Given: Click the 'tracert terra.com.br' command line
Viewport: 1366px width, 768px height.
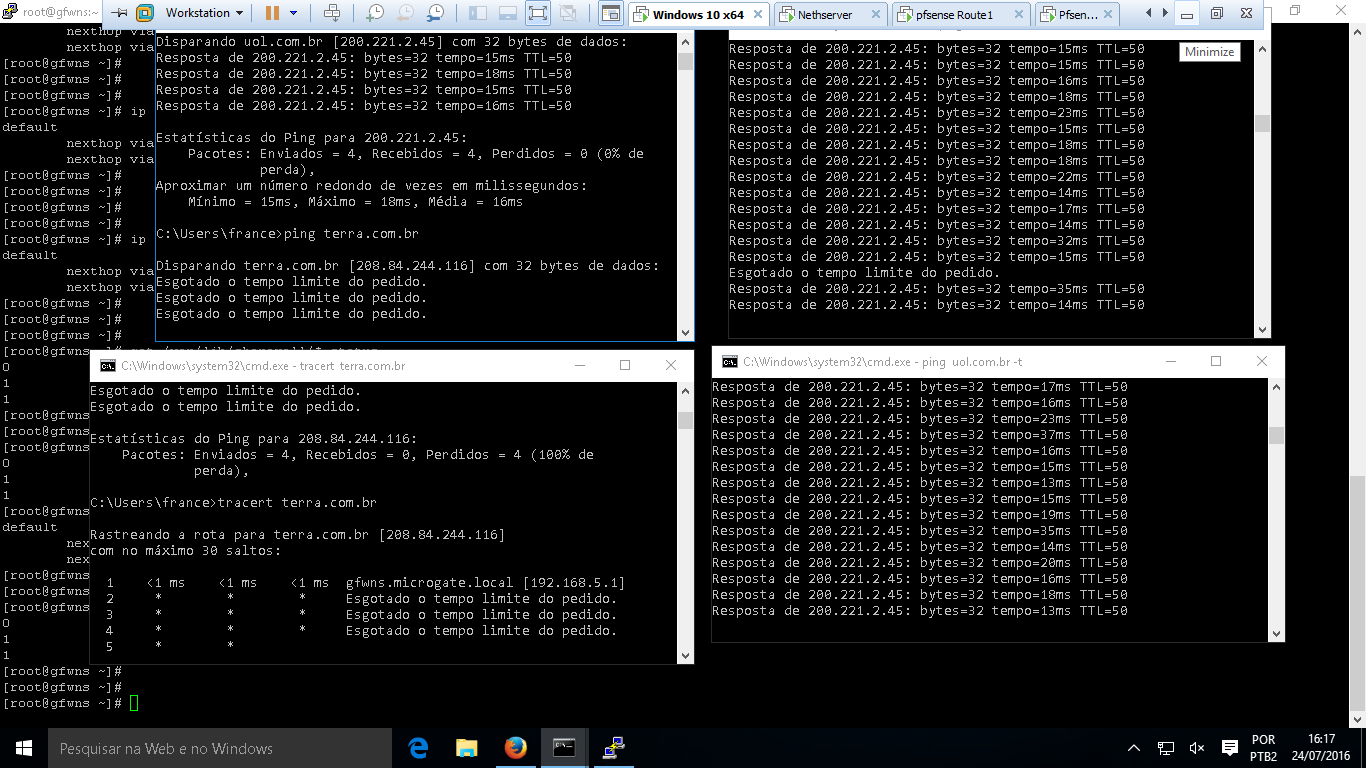Looking at the screenshot, I should (x=233, y=503).
